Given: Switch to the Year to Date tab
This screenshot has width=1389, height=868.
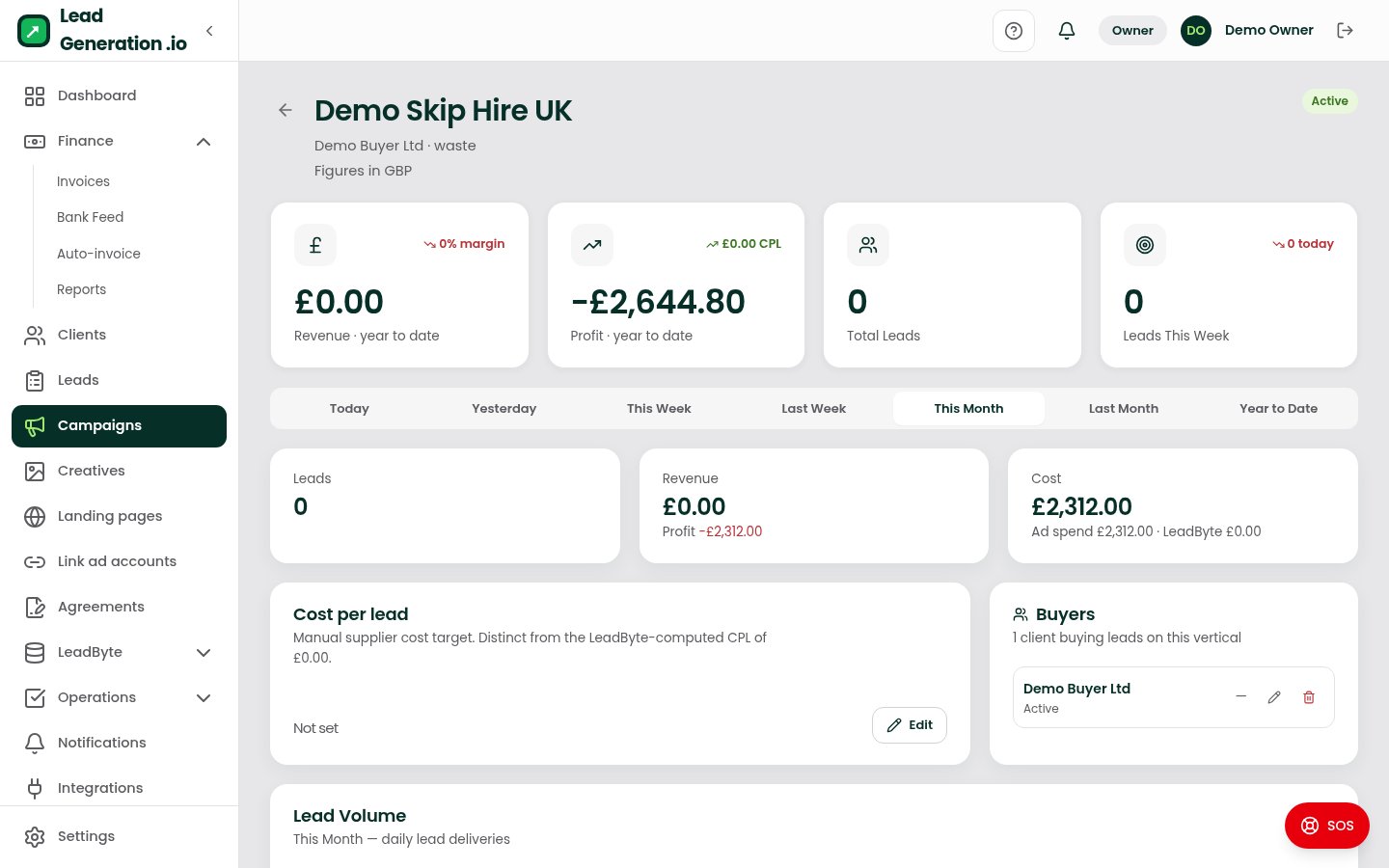Looking at the screenshot, I should [x=1278, y=409].
